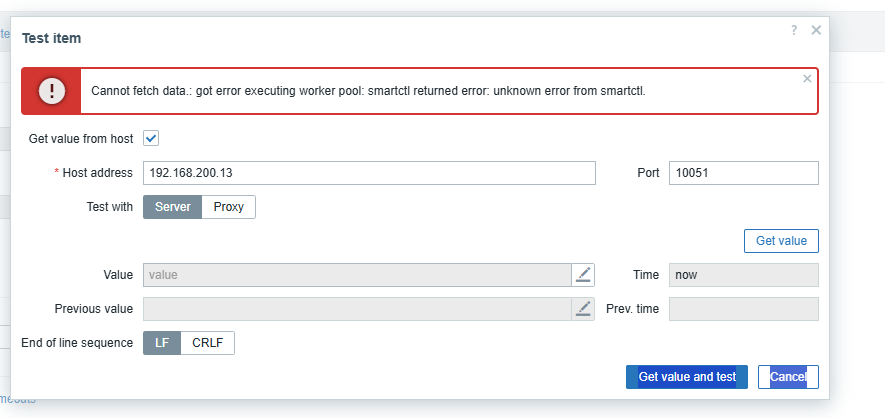Switch Test with to Proxy

point(229,207)
